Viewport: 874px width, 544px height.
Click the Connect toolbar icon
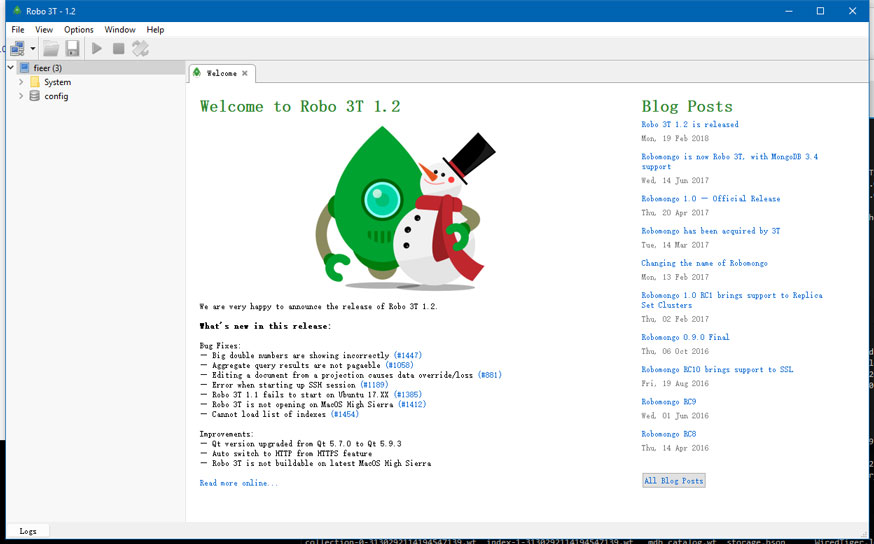point(17,48)
